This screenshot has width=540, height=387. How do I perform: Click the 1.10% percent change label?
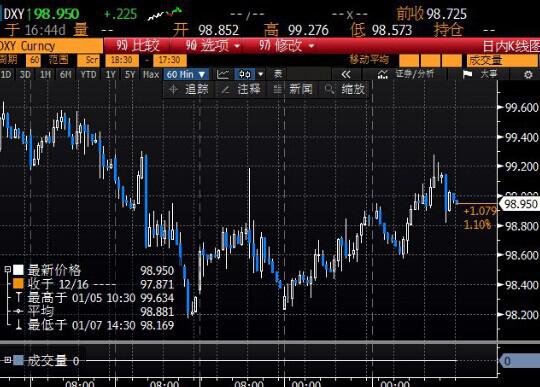(x=477, y=225)
